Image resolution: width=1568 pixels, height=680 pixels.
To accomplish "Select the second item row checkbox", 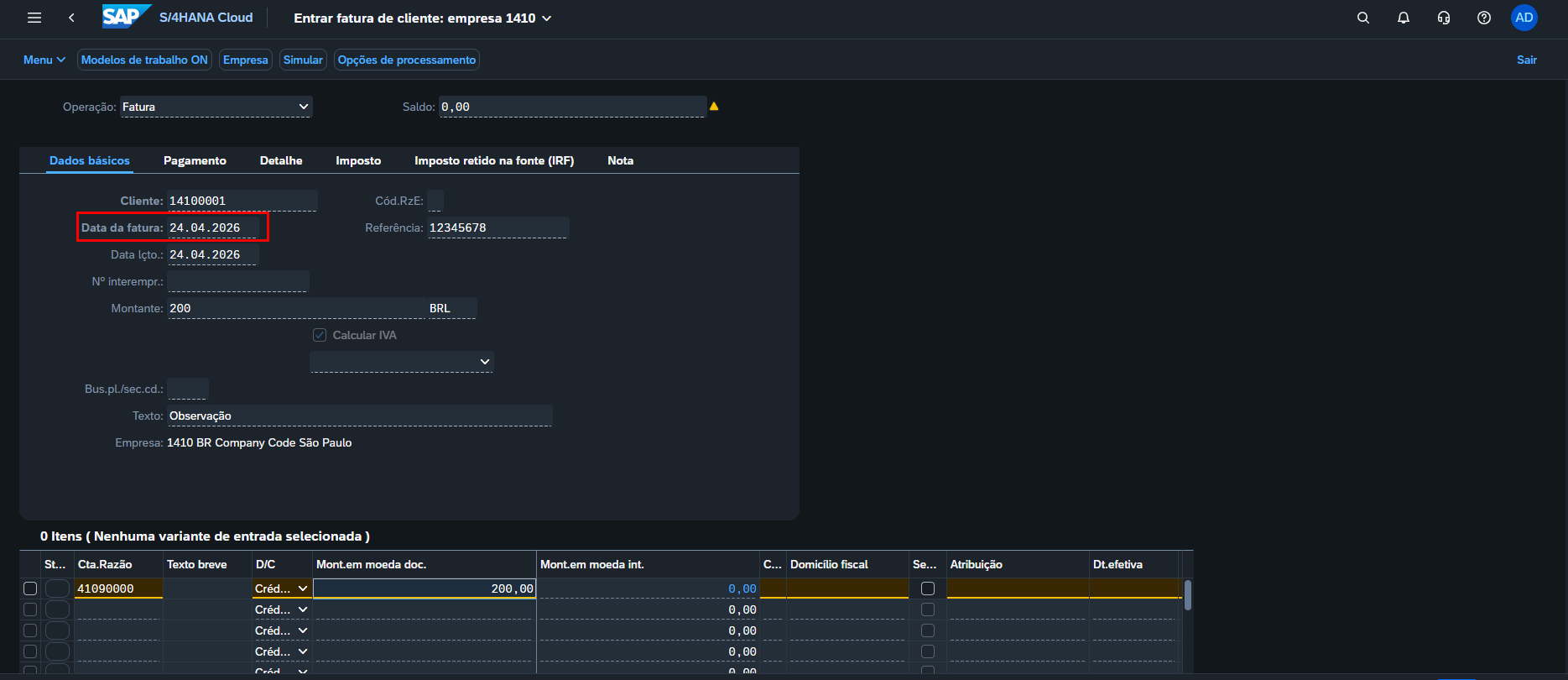I will (30, 609).
